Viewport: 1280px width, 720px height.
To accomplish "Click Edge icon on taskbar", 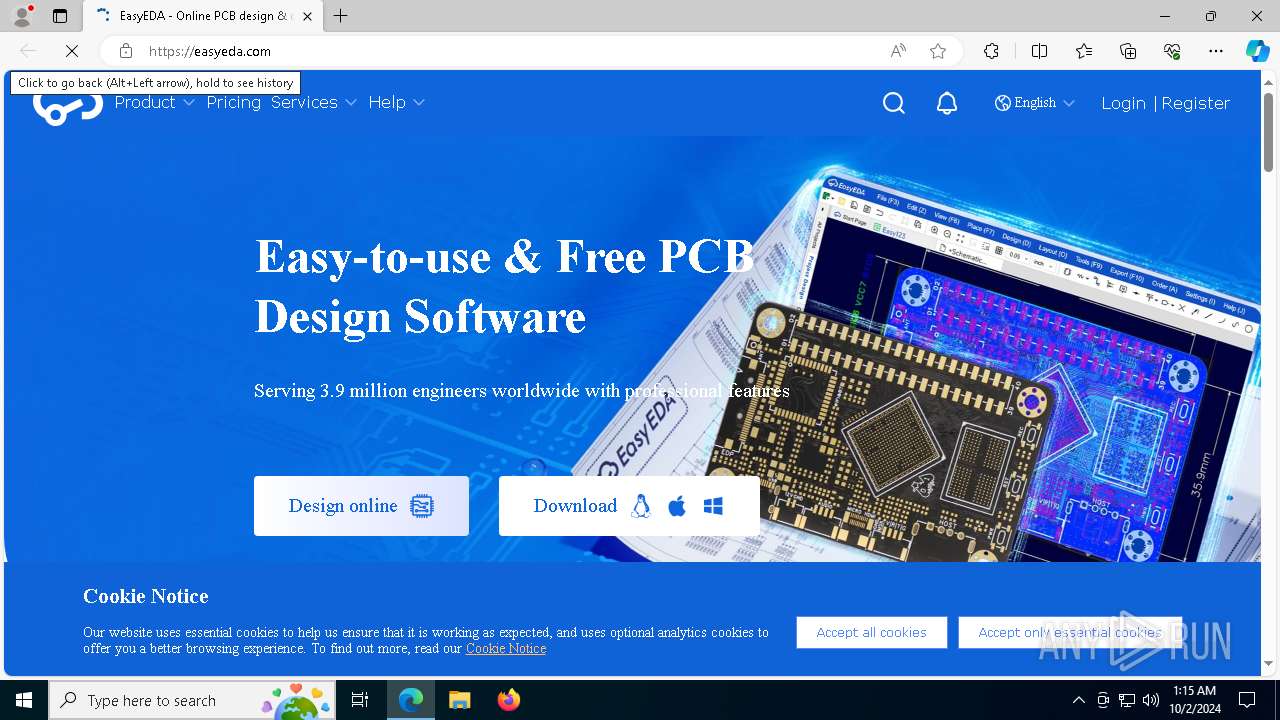I will [x=411, y=700].
